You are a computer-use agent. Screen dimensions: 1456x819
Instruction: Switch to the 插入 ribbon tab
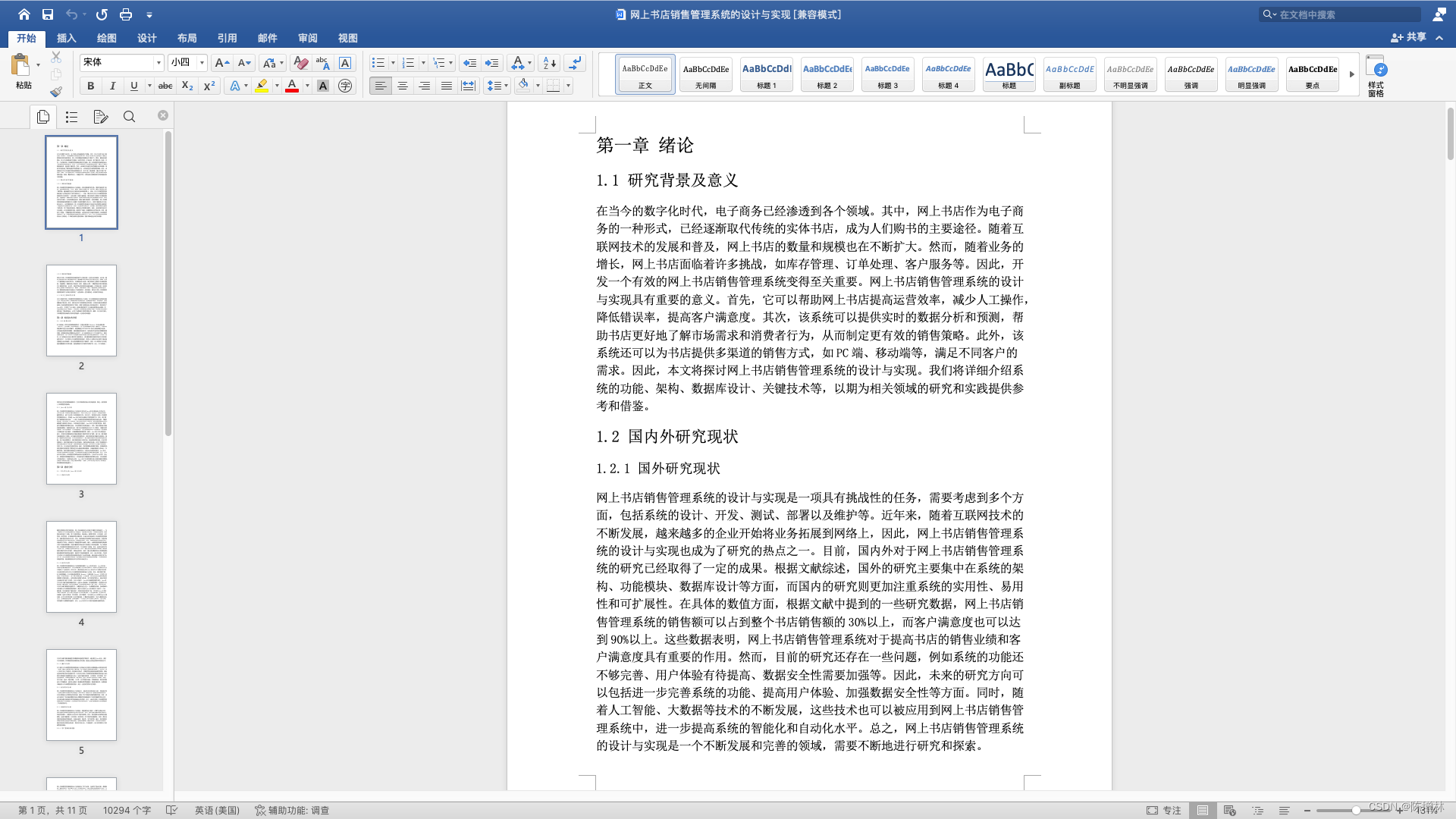[x=67, y=38]
